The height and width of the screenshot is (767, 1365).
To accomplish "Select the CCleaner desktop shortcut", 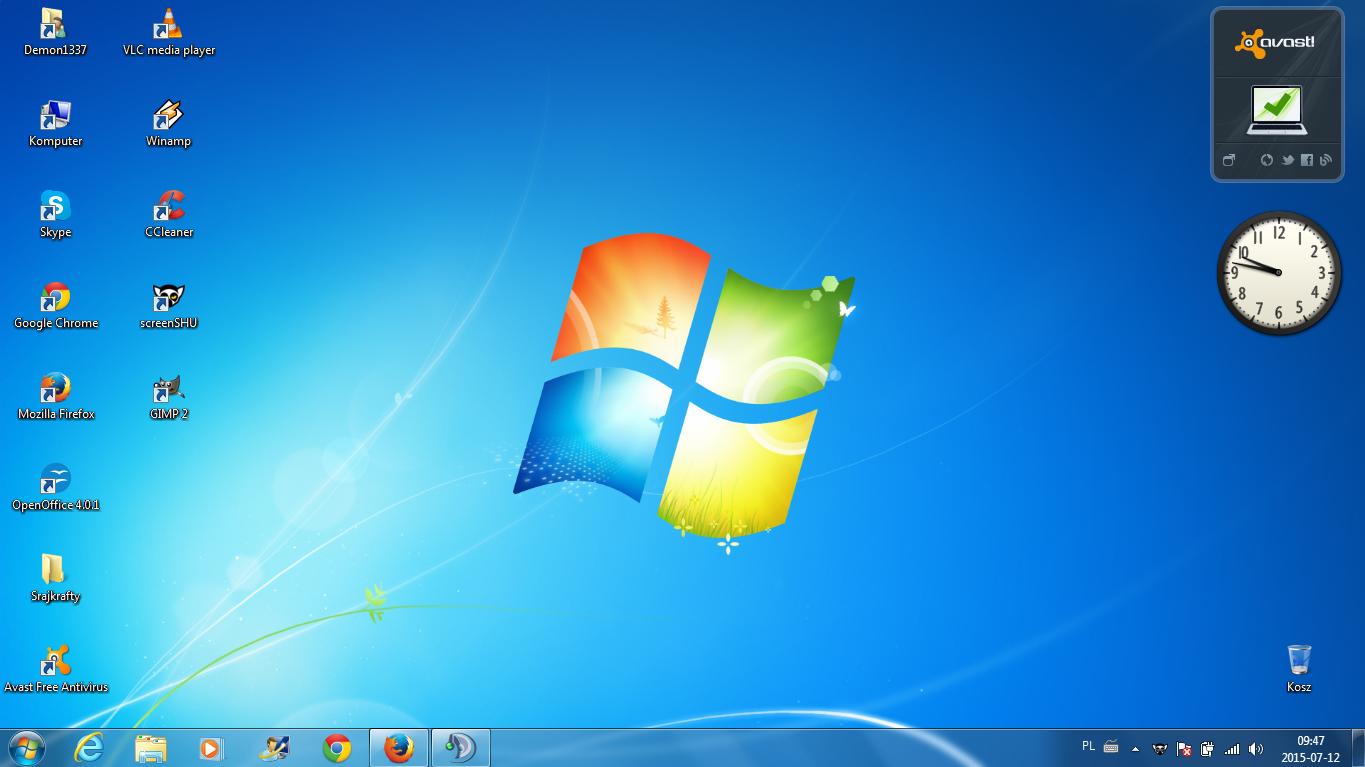I will [x=169, y=214].
